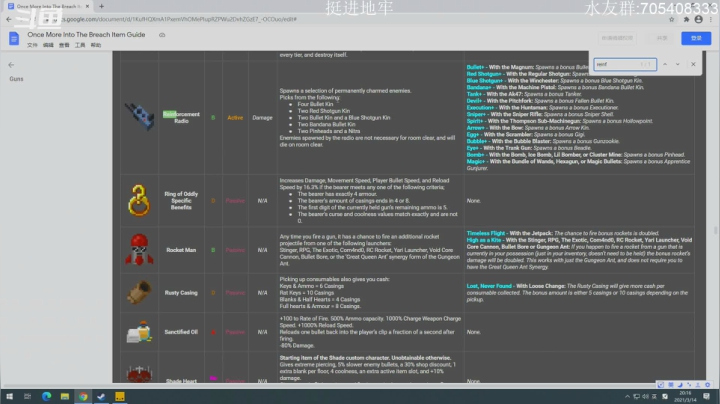The height and width of the screenshot is (404, 720).
Task: Click the Rocket Man name cell
Action: pos(181,250)
